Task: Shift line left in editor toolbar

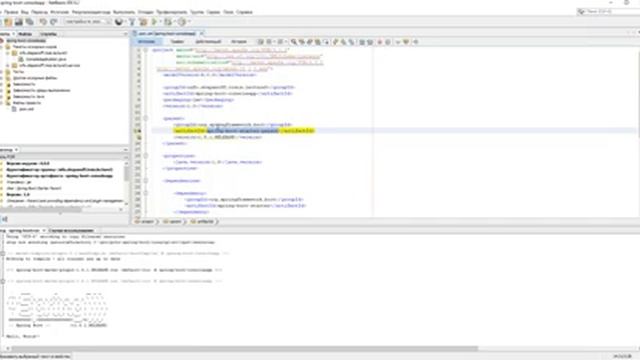Action: [x=362, y=42]
